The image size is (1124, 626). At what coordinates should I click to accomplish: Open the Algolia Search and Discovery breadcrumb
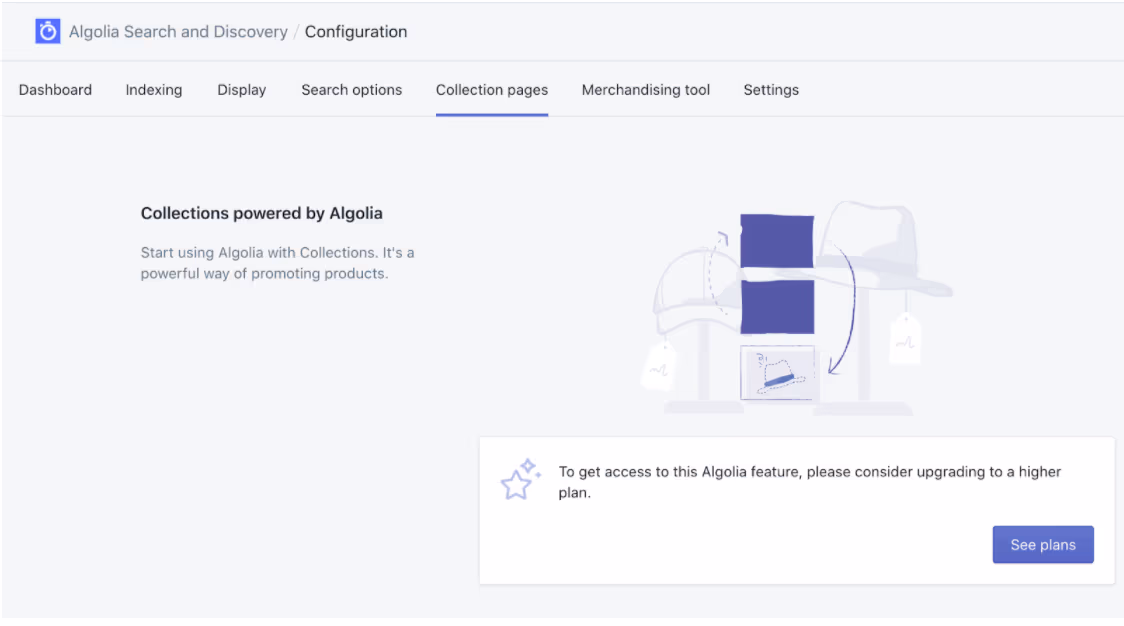click(x=178, y=32)
